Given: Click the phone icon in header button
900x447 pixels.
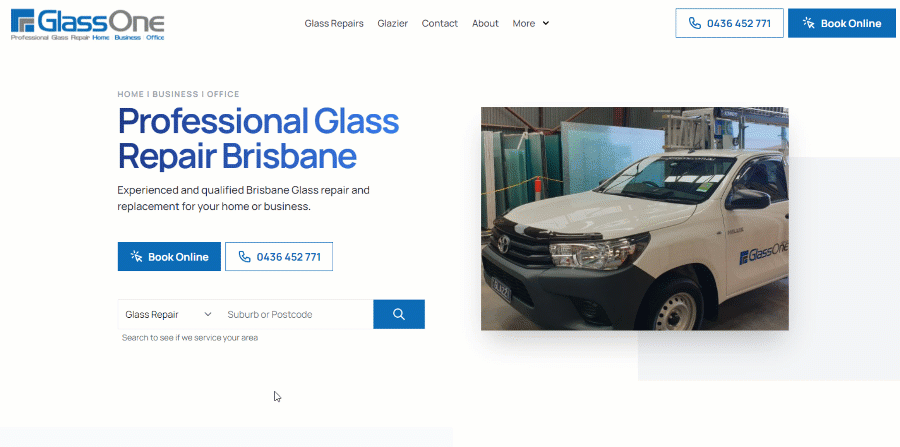Looking at the screenshot, I should click(x=695, y=24).
